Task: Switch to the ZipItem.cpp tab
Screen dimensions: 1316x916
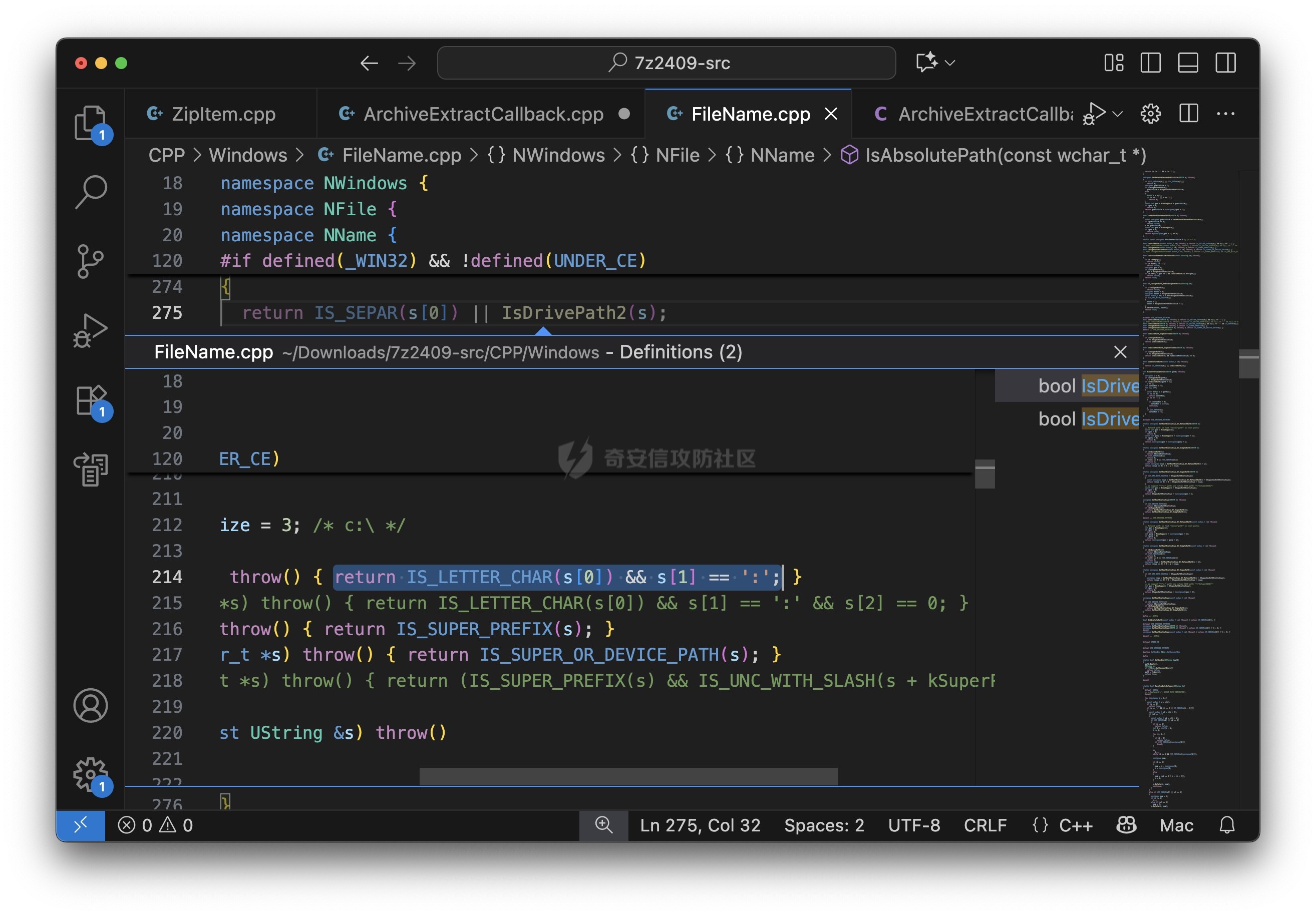Action: (223, 114)
